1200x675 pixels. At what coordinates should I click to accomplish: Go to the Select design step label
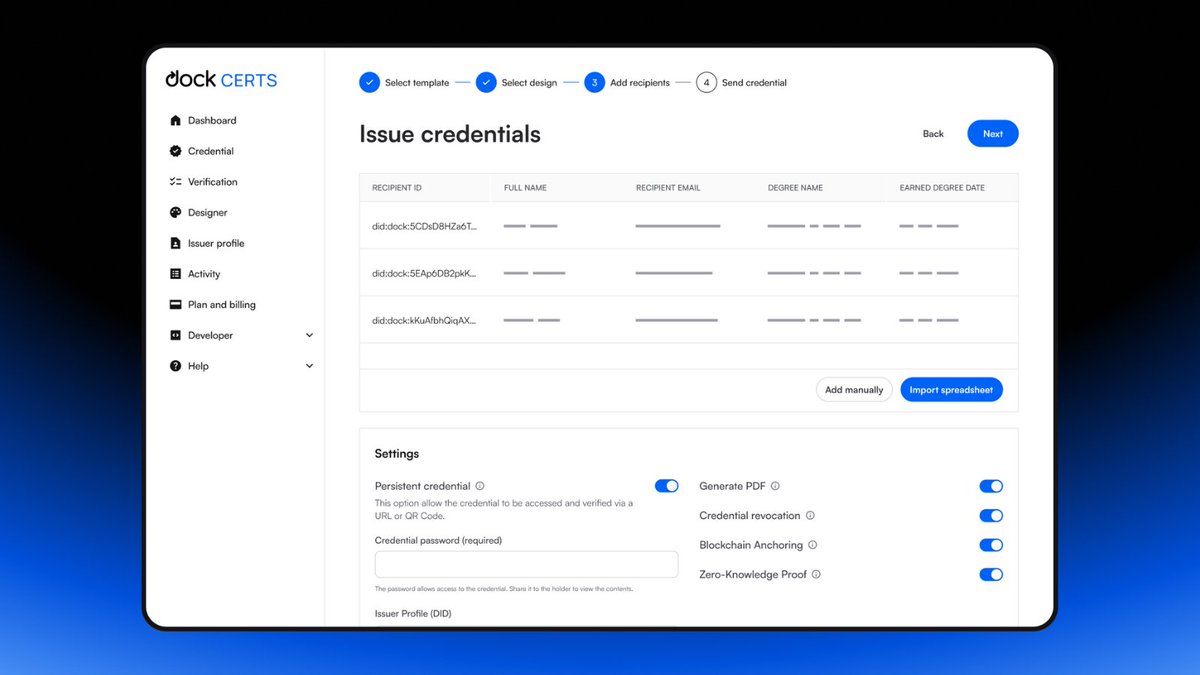pos(529,83)
